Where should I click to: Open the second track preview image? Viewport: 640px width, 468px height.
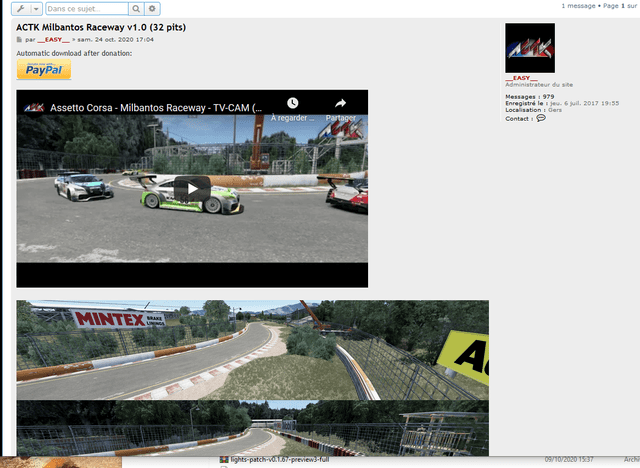coord(252,428)
